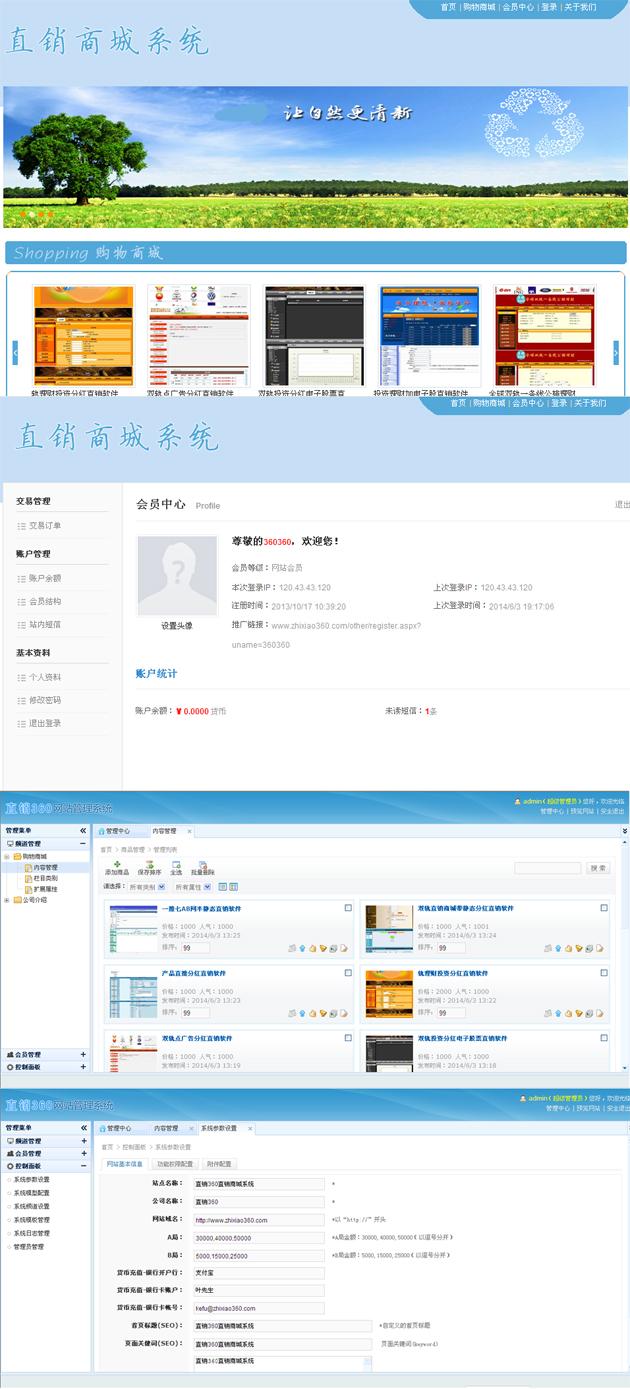Check the box on 双轨直销商城带静态分红 card
The image size is (630, 1389).
[604, 908]
